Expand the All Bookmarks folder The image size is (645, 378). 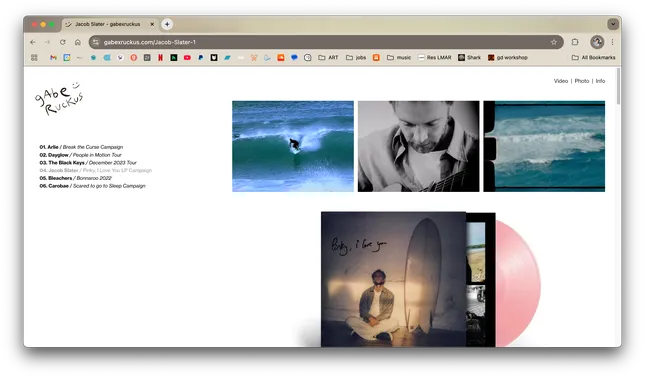[594, 58]
